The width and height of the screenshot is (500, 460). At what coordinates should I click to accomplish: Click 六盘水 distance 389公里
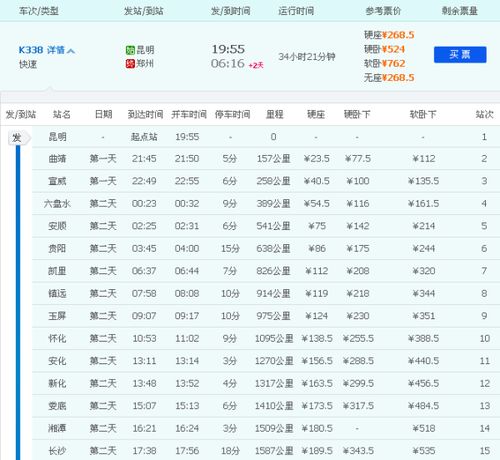(273, 203)
